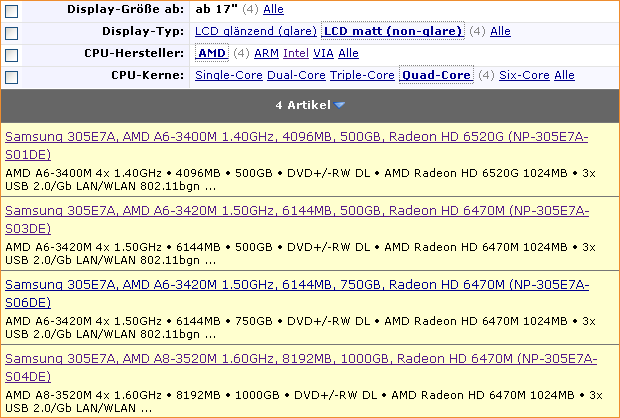
Task: Click specs text 'AMD A6-3420M 4x 1.50GHz • 6144MB • 750GB'
Action: (x=139, y=321)
